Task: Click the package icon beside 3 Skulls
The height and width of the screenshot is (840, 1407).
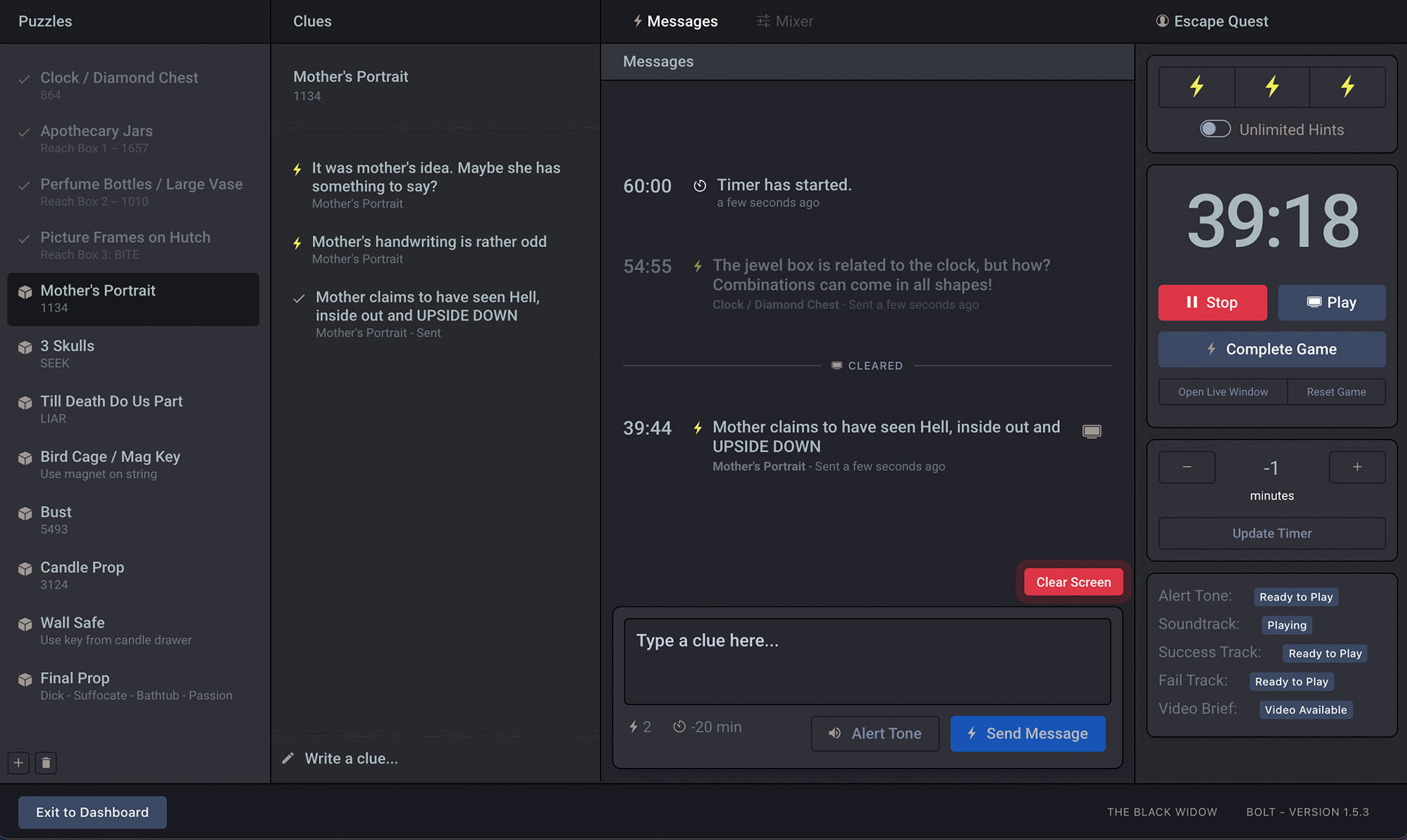Action: [24, 345]
